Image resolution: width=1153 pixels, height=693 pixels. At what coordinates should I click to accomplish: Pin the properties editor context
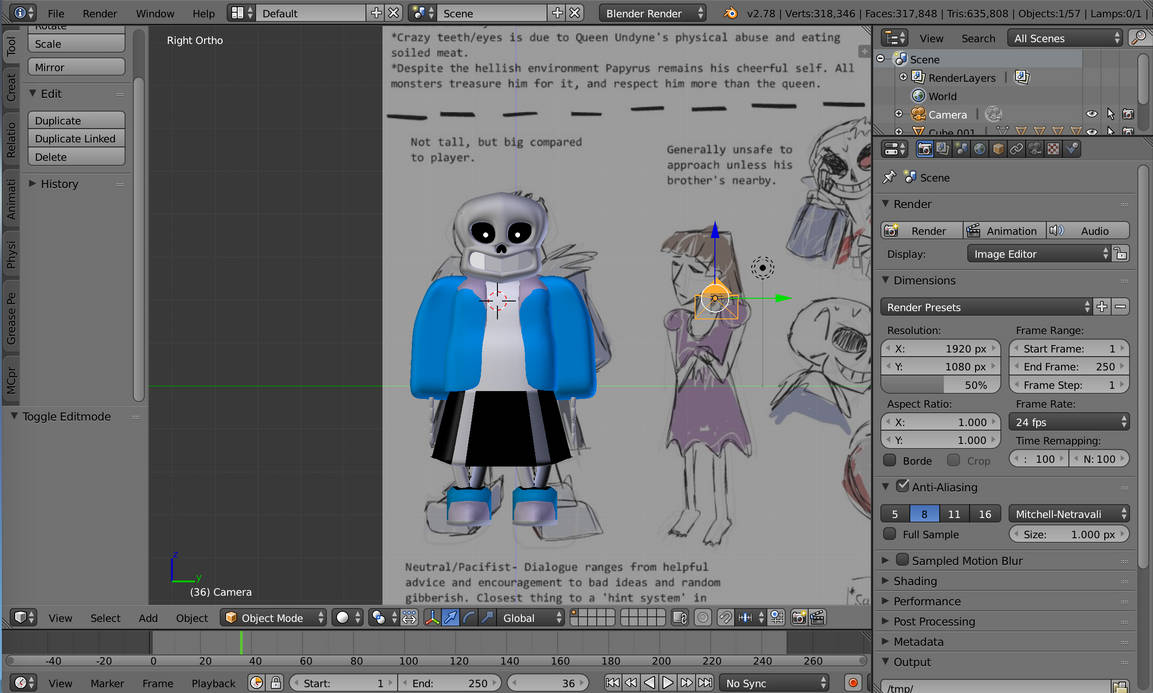click(889, 177)
